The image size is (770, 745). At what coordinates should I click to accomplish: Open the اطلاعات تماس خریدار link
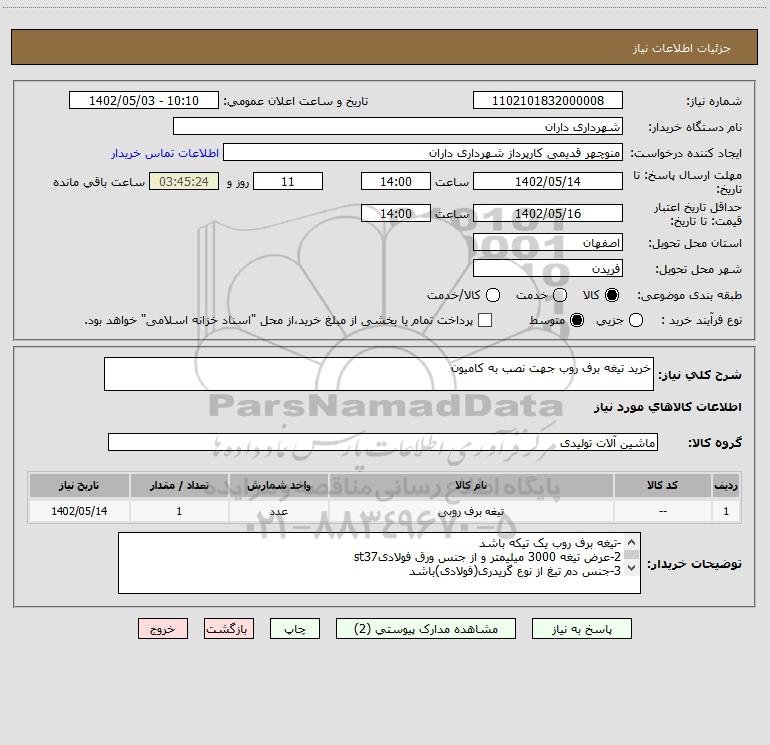click(165, 153)
